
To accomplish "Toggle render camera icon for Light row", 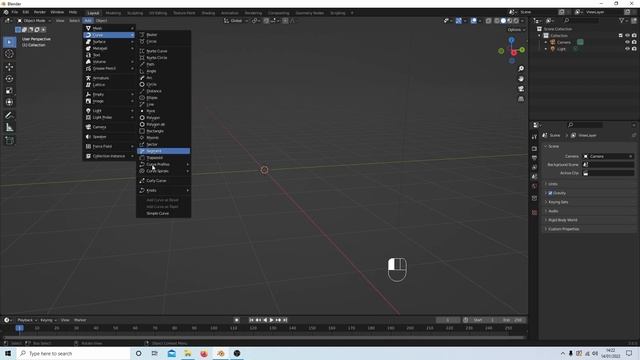I will 634,49.
